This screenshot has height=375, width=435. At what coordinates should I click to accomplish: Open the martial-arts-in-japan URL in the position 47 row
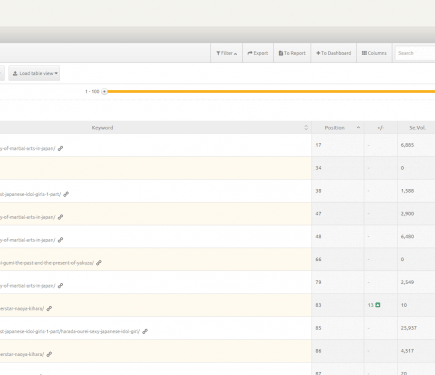[27, 217]
